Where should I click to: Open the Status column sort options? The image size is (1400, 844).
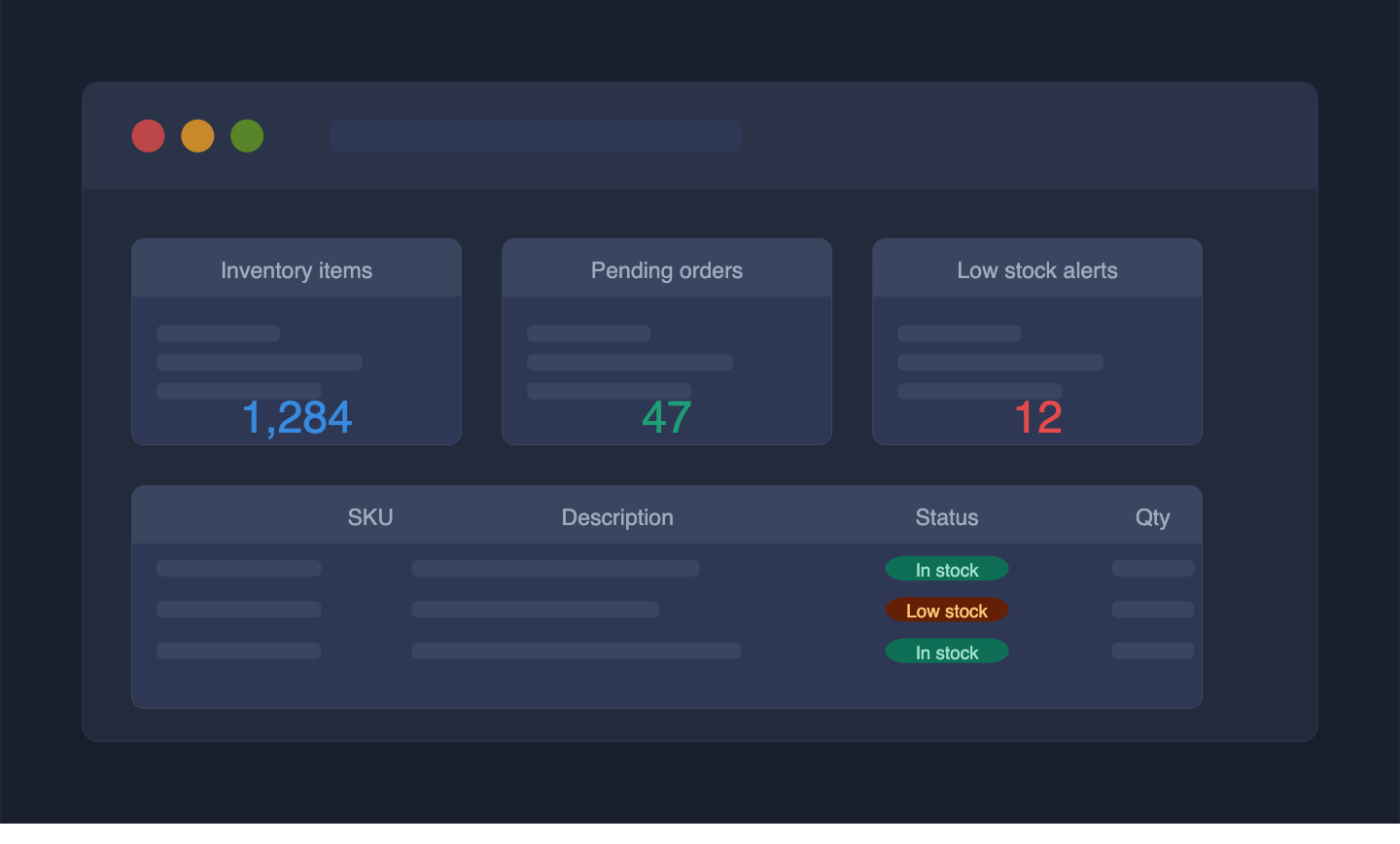947,517
